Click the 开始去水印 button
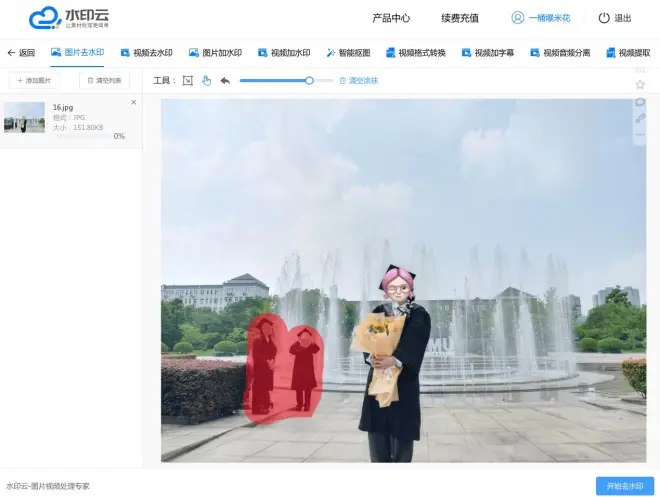The width and height of the screenshot is (660, 497). coord(625,485)
